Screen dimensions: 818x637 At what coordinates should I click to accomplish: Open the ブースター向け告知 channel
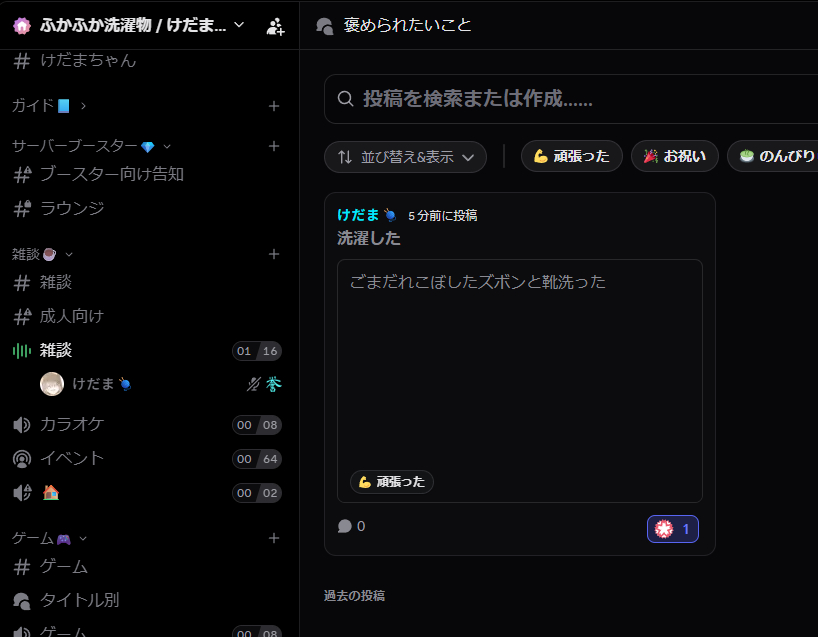click(x=111, y=174)
